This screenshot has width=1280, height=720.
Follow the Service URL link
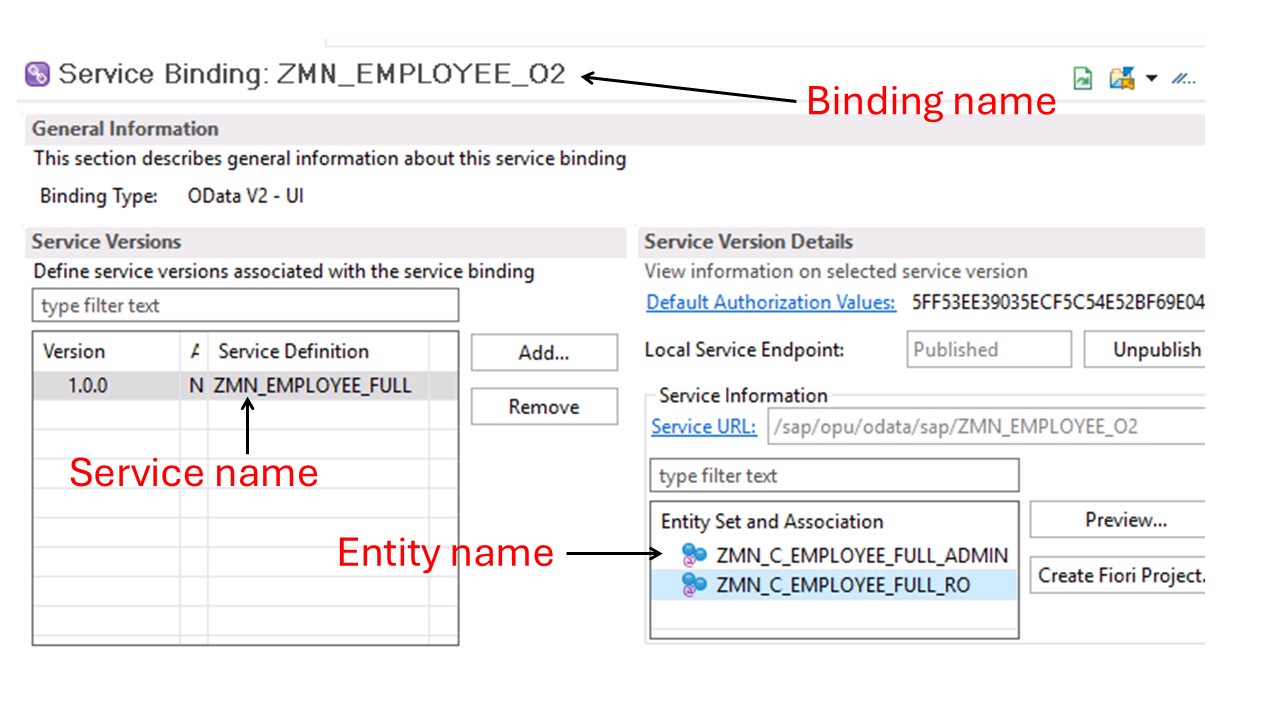pos(703,426)
